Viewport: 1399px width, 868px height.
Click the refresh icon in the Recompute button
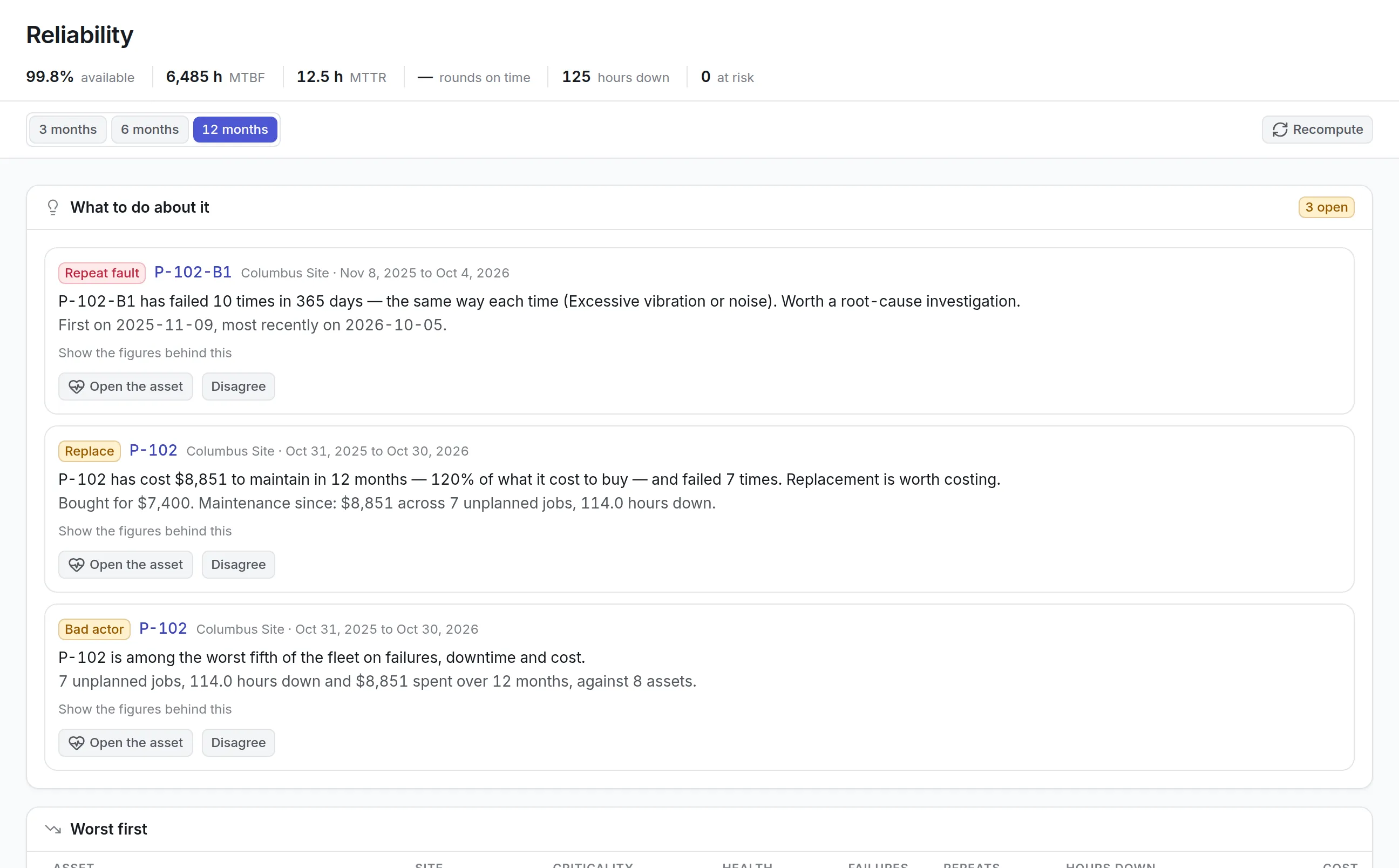pyautogui.click(x=1280, y=130)
